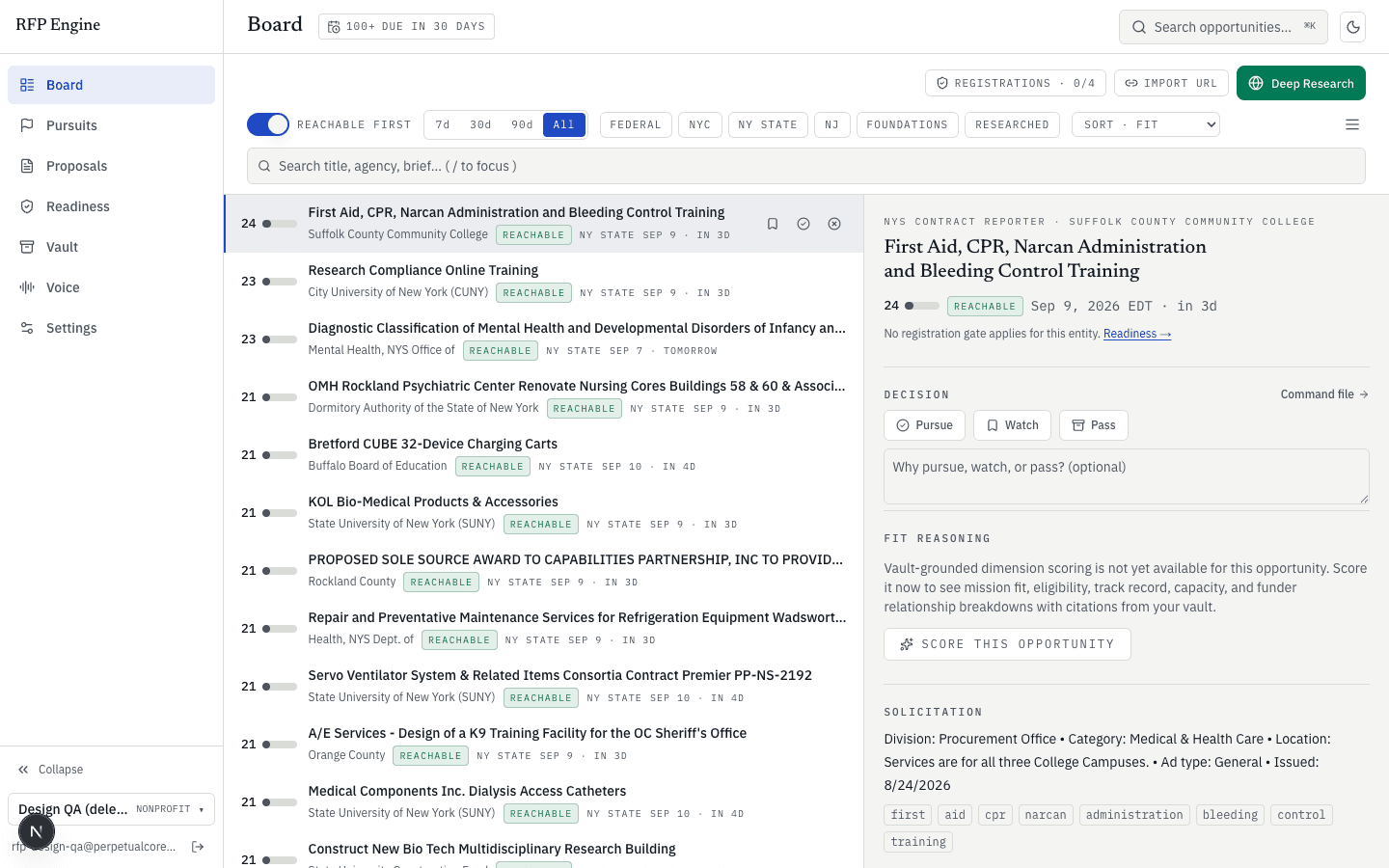Toggle the NYC filter chip
The image size is (1389, 868).
700,124
